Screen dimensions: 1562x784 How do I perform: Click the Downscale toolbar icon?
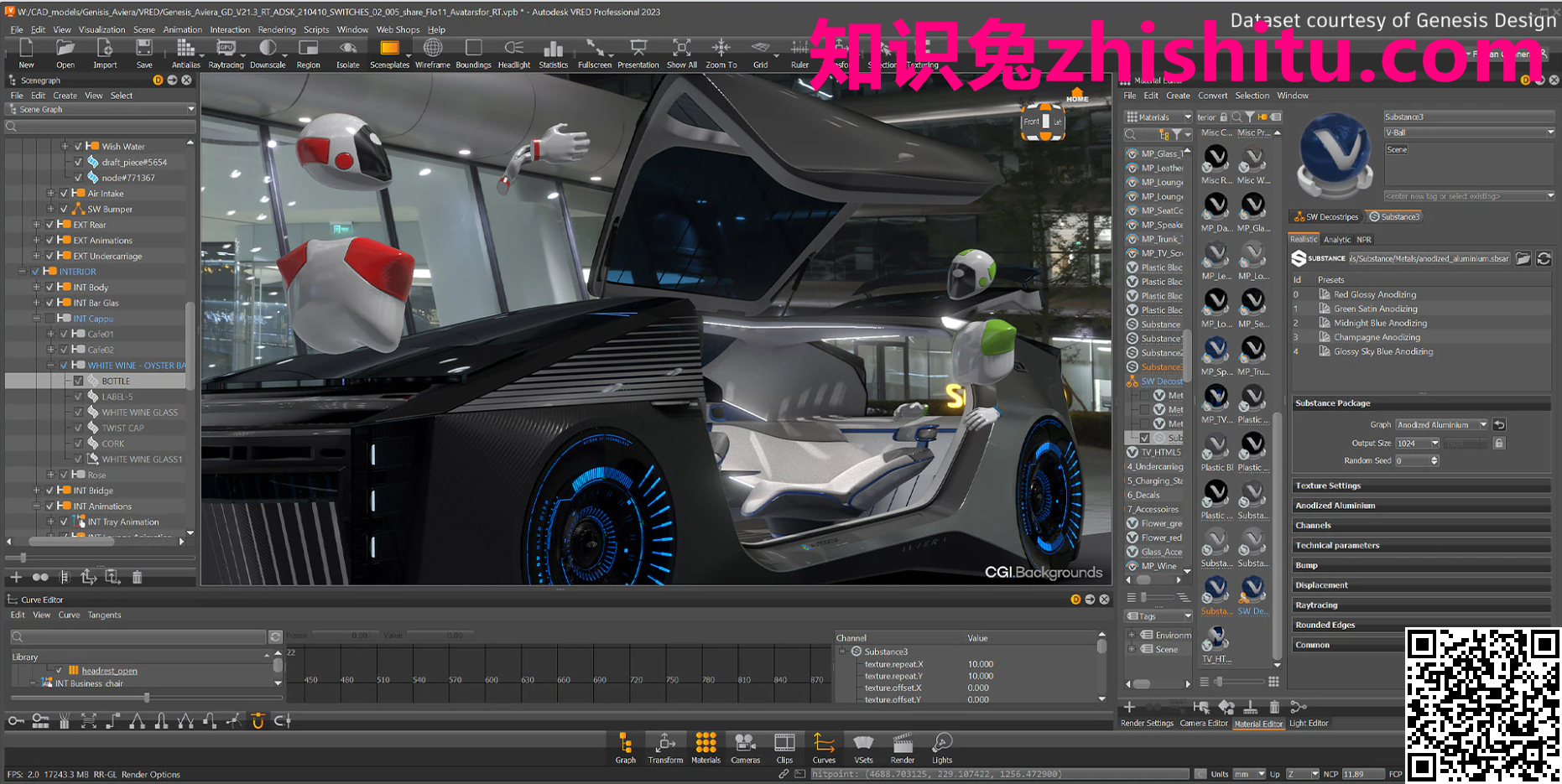tap(268, 54)
